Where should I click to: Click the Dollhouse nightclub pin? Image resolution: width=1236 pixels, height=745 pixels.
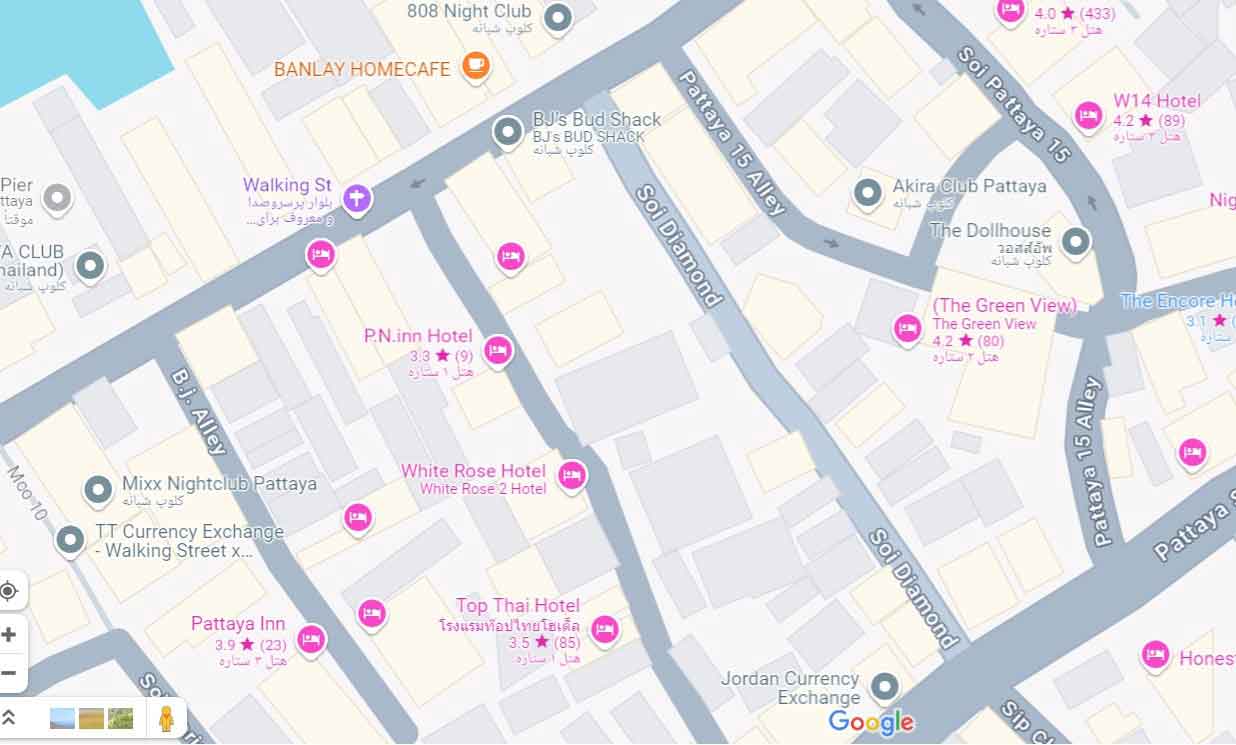tap(1076, 241)
